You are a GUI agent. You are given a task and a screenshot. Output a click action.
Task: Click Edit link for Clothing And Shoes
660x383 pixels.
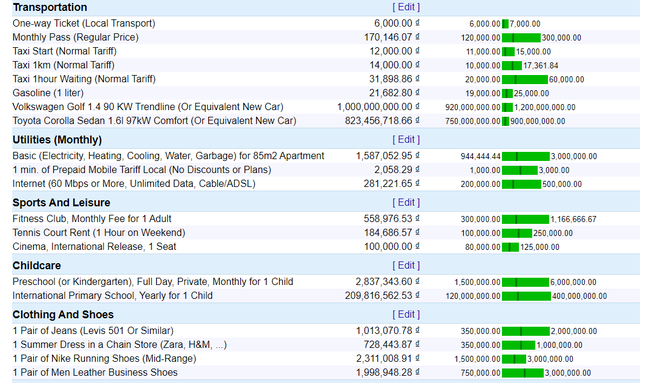pyautogui.click(x=406, y=314)
